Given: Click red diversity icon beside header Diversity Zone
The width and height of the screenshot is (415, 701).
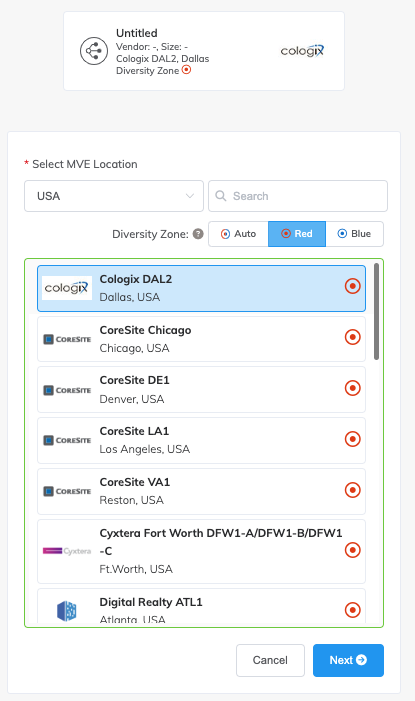Looking at the screenshot, I should click(x=186, y=70).
